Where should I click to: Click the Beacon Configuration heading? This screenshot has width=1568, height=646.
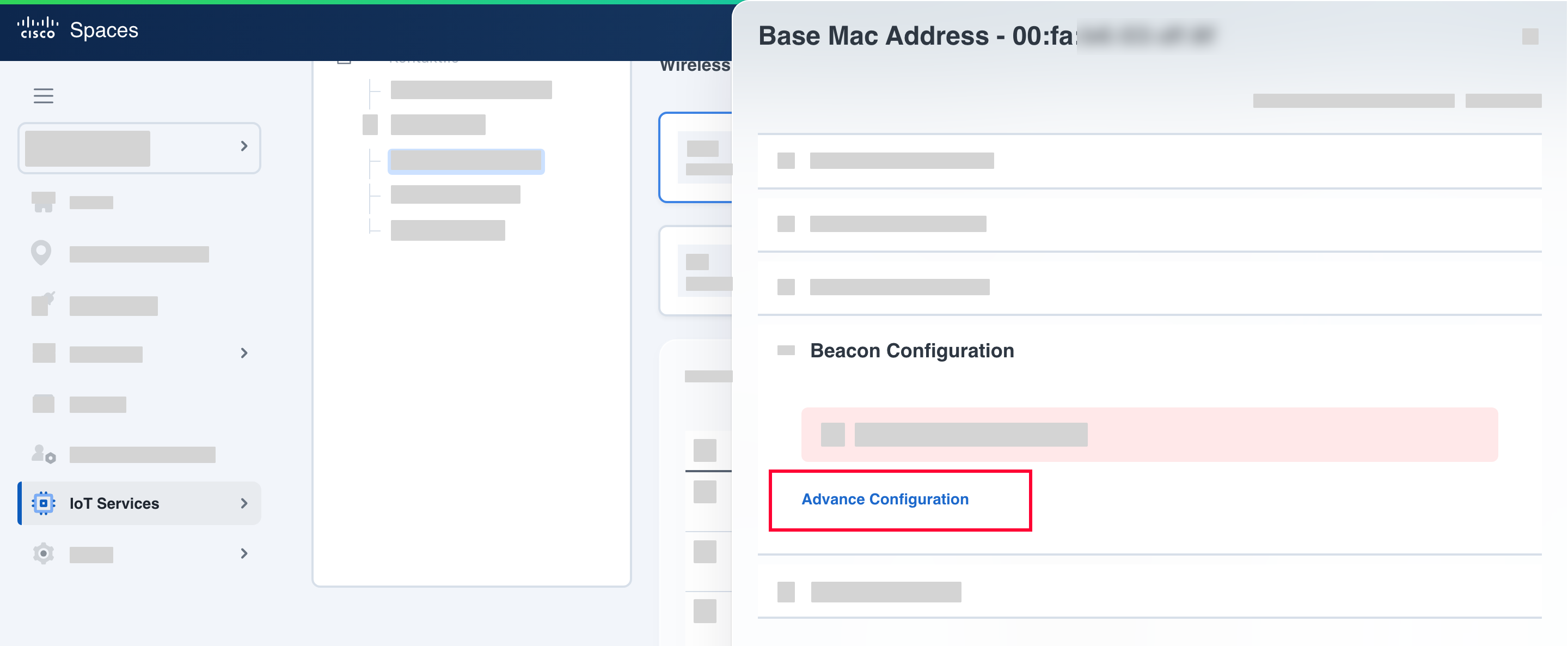point(912,350)
